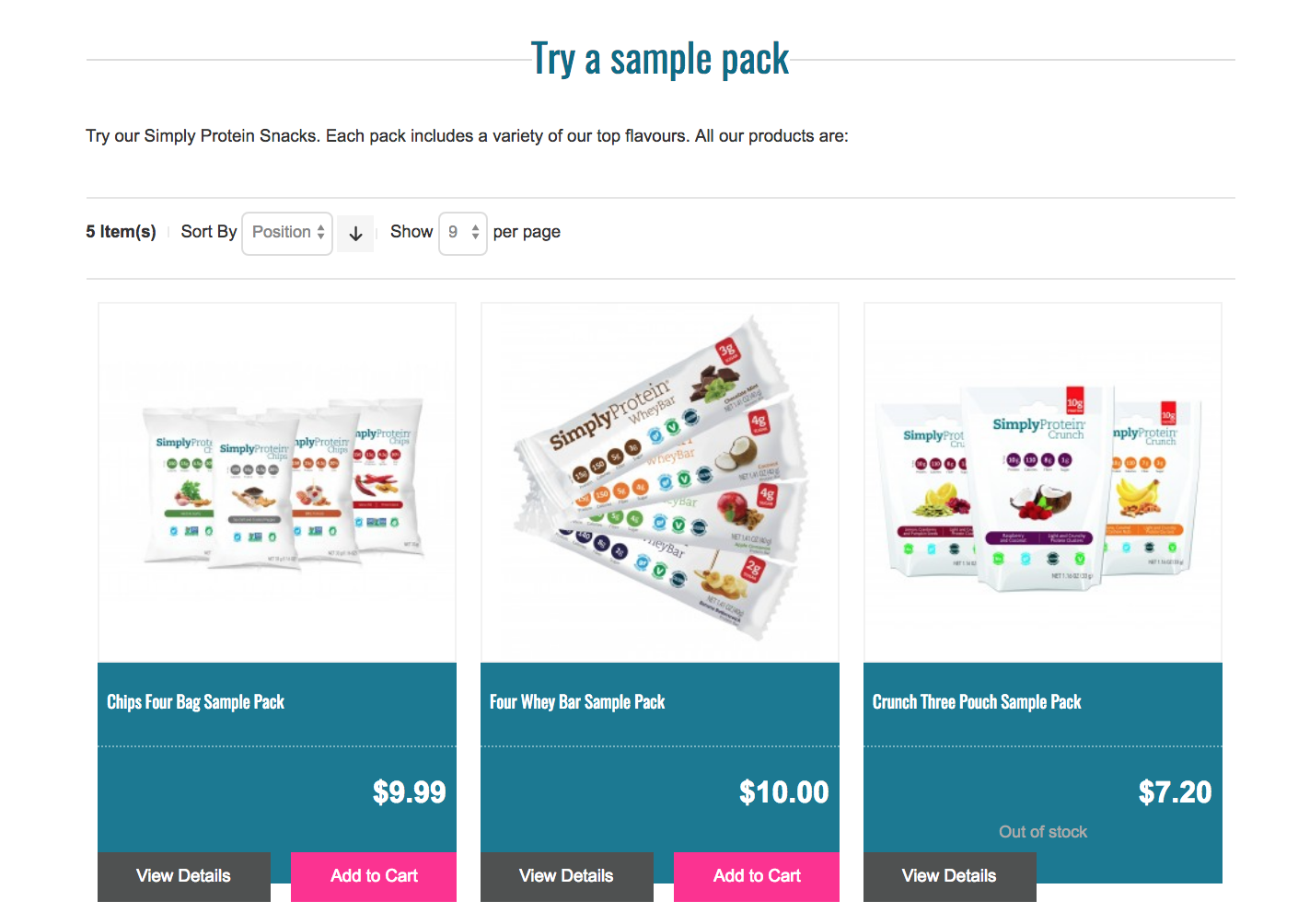
Task: Click the Crunch Three Pouch Sample Pack title
Action: tap(977, 702)
